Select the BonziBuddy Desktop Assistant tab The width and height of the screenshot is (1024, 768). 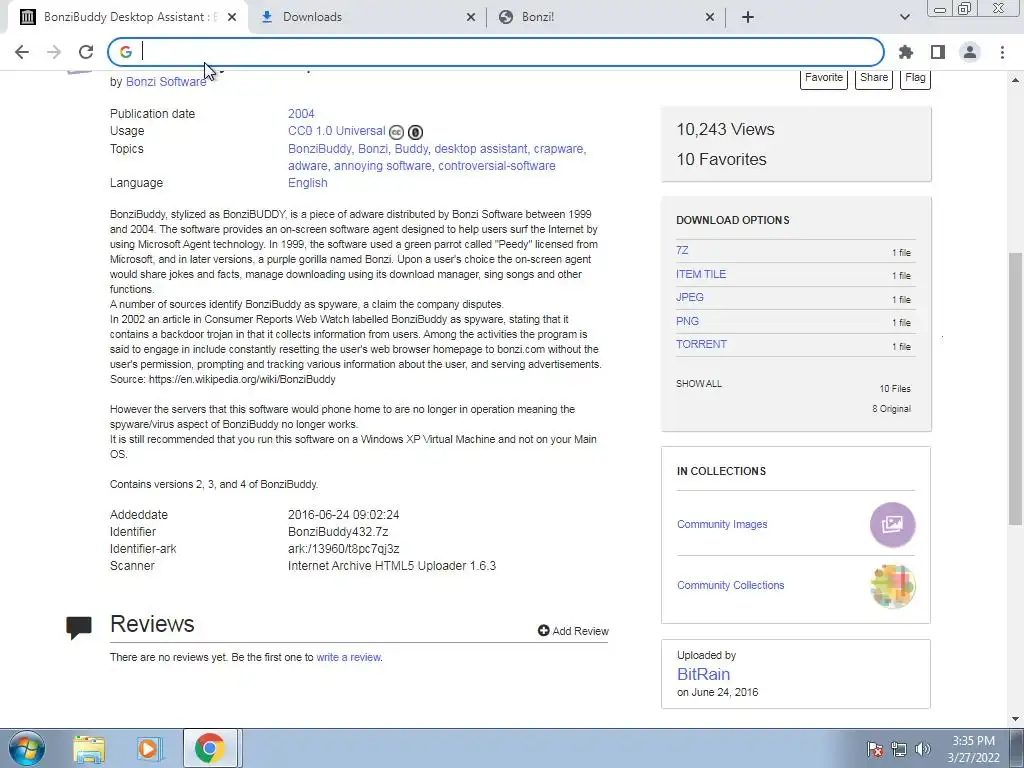(x=127, y=17)
